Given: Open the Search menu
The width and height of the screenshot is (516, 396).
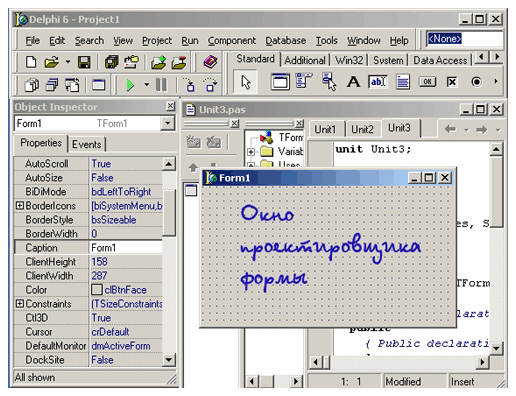Looking at the screenshot, I should 89,41.
